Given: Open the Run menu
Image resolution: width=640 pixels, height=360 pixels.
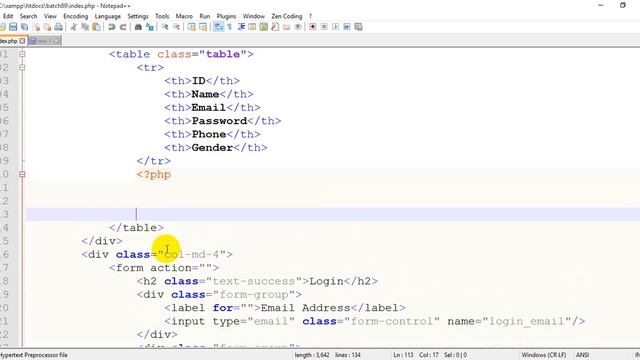Looking at the screenshot, I should (204, 16).
